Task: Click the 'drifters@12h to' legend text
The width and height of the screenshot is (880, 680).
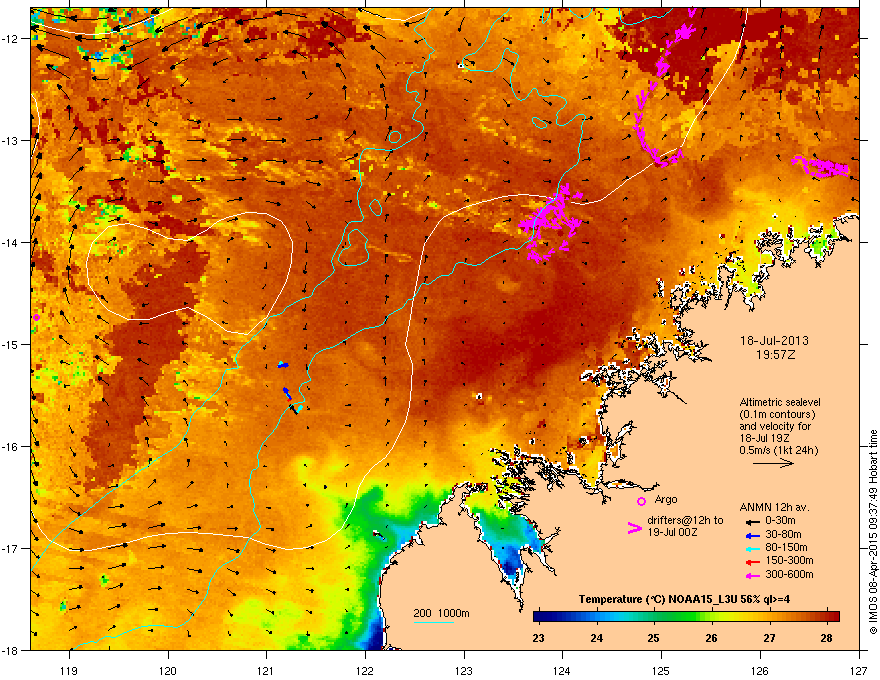Action: click(x=685, y=520)
